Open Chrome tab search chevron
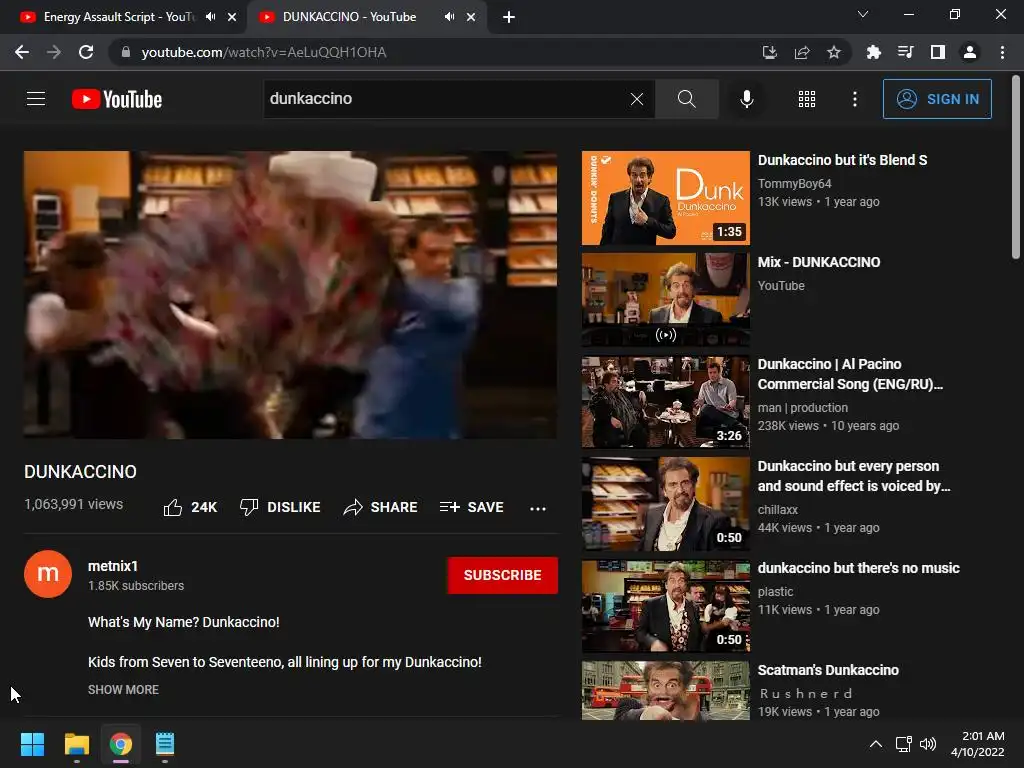Image resolution: width=1024 pixels, height=768 pixels. (x=863, y=14)
